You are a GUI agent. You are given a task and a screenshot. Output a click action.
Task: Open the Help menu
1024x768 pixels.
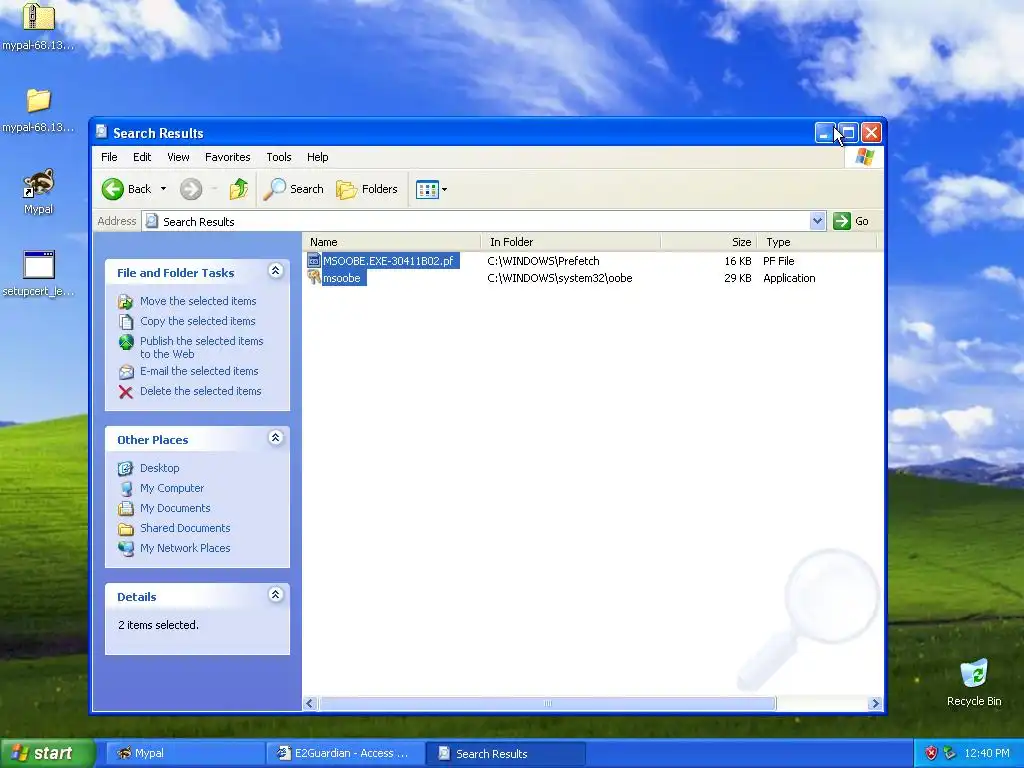pyautogui.click(x=317, y=157)
